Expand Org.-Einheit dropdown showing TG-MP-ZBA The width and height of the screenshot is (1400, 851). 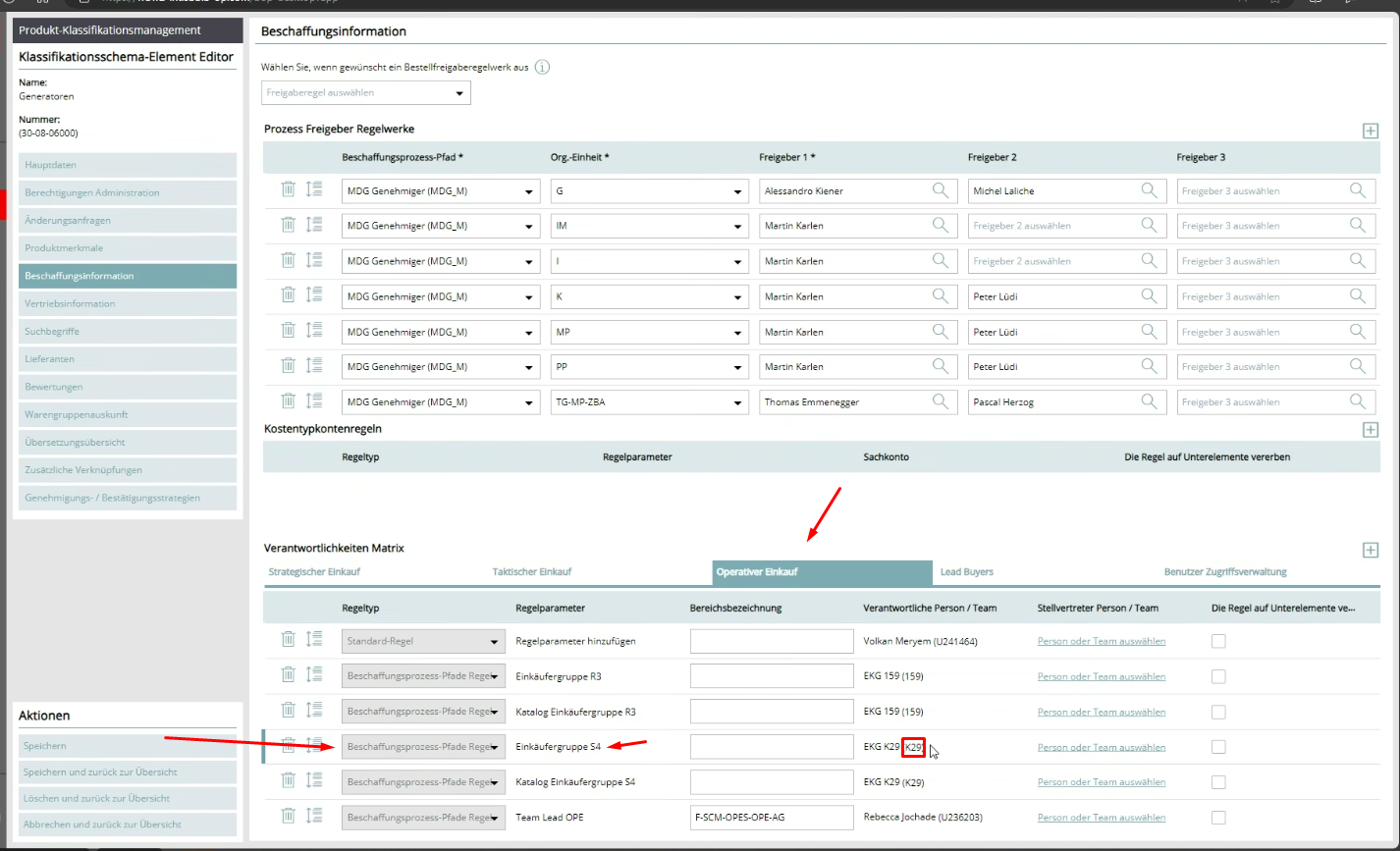point(738,401)
